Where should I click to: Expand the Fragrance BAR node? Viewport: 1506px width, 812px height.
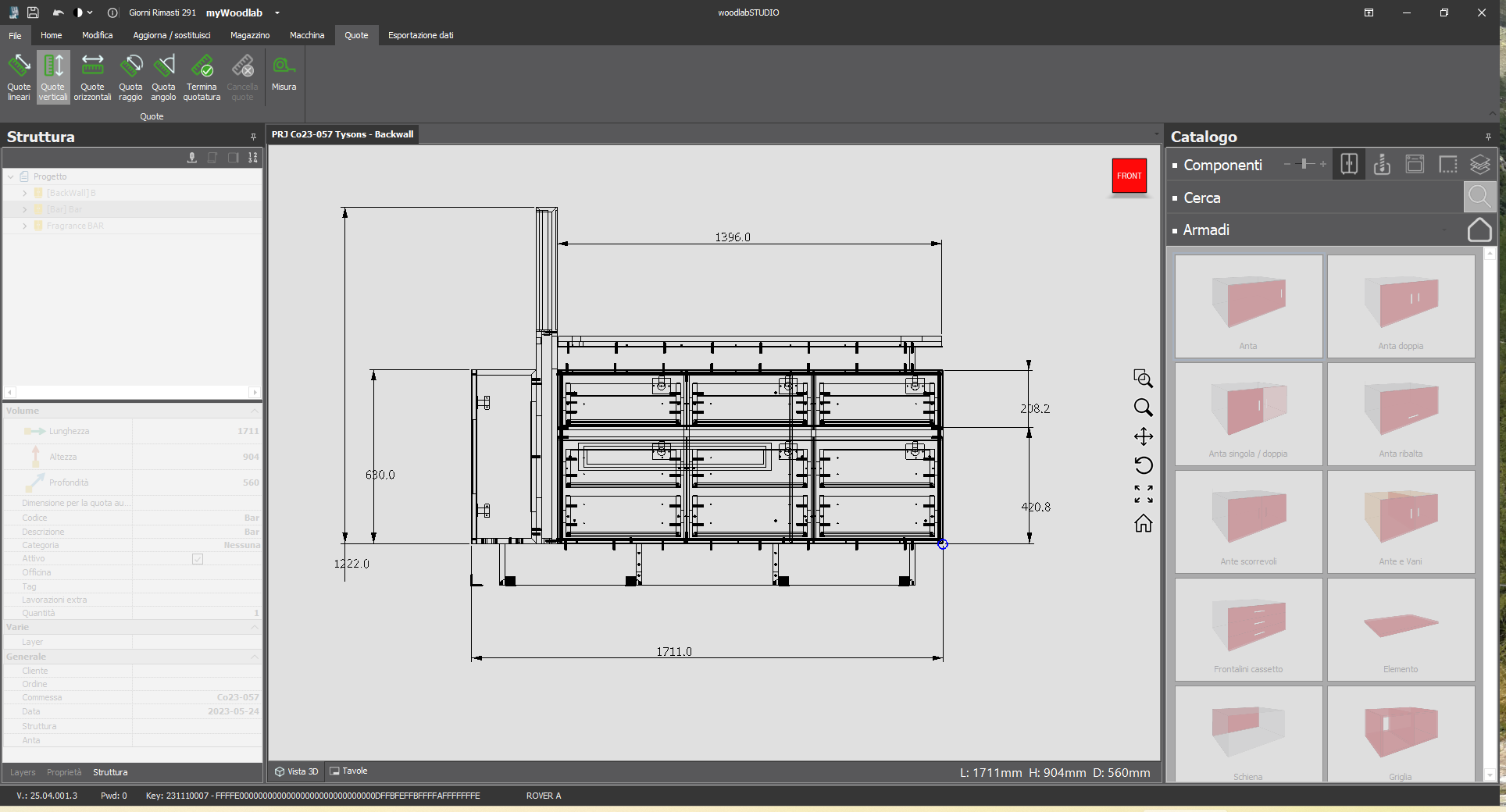[x=24, y=226]
